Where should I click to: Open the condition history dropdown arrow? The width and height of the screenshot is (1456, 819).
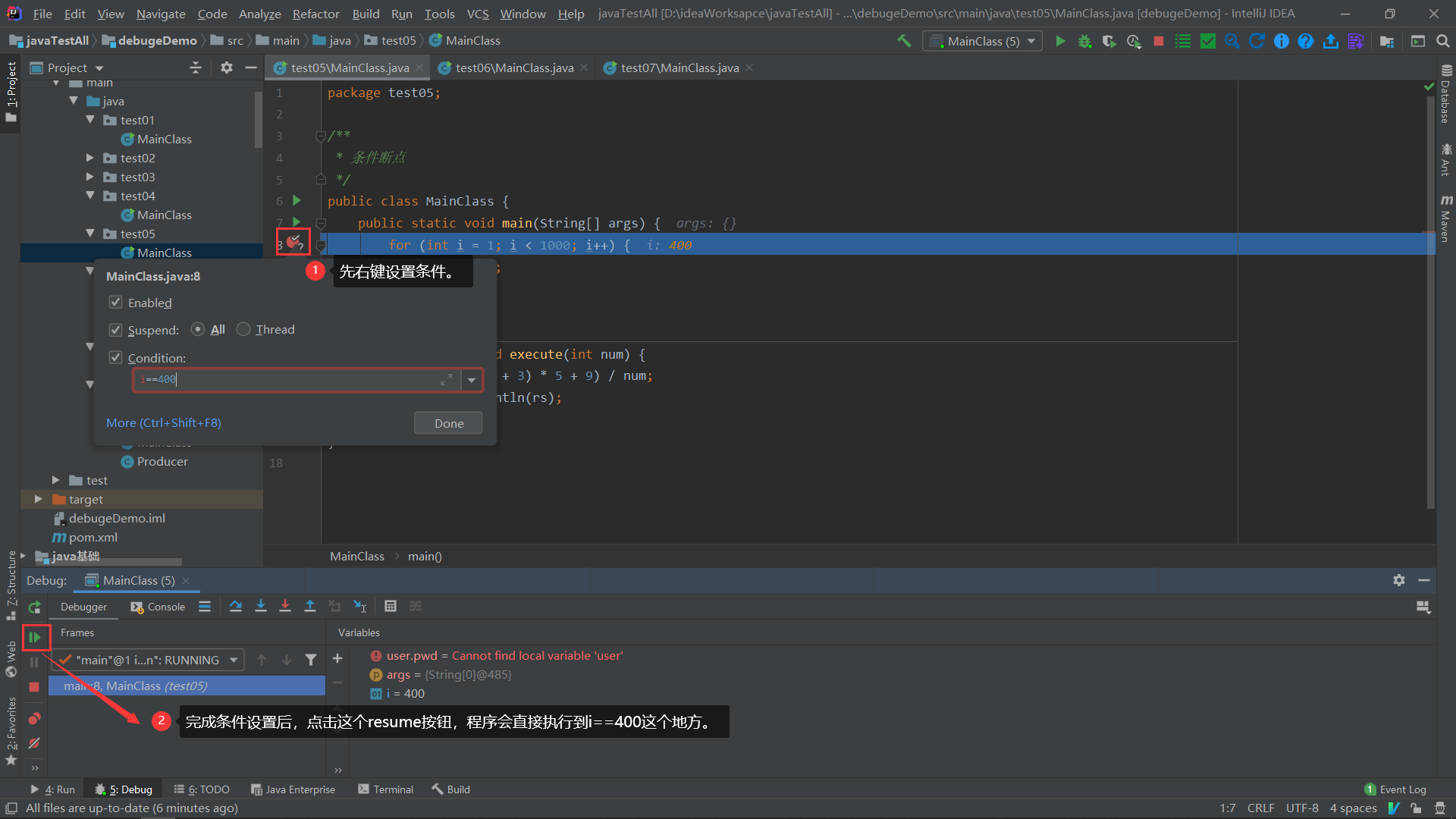[472, 380]
